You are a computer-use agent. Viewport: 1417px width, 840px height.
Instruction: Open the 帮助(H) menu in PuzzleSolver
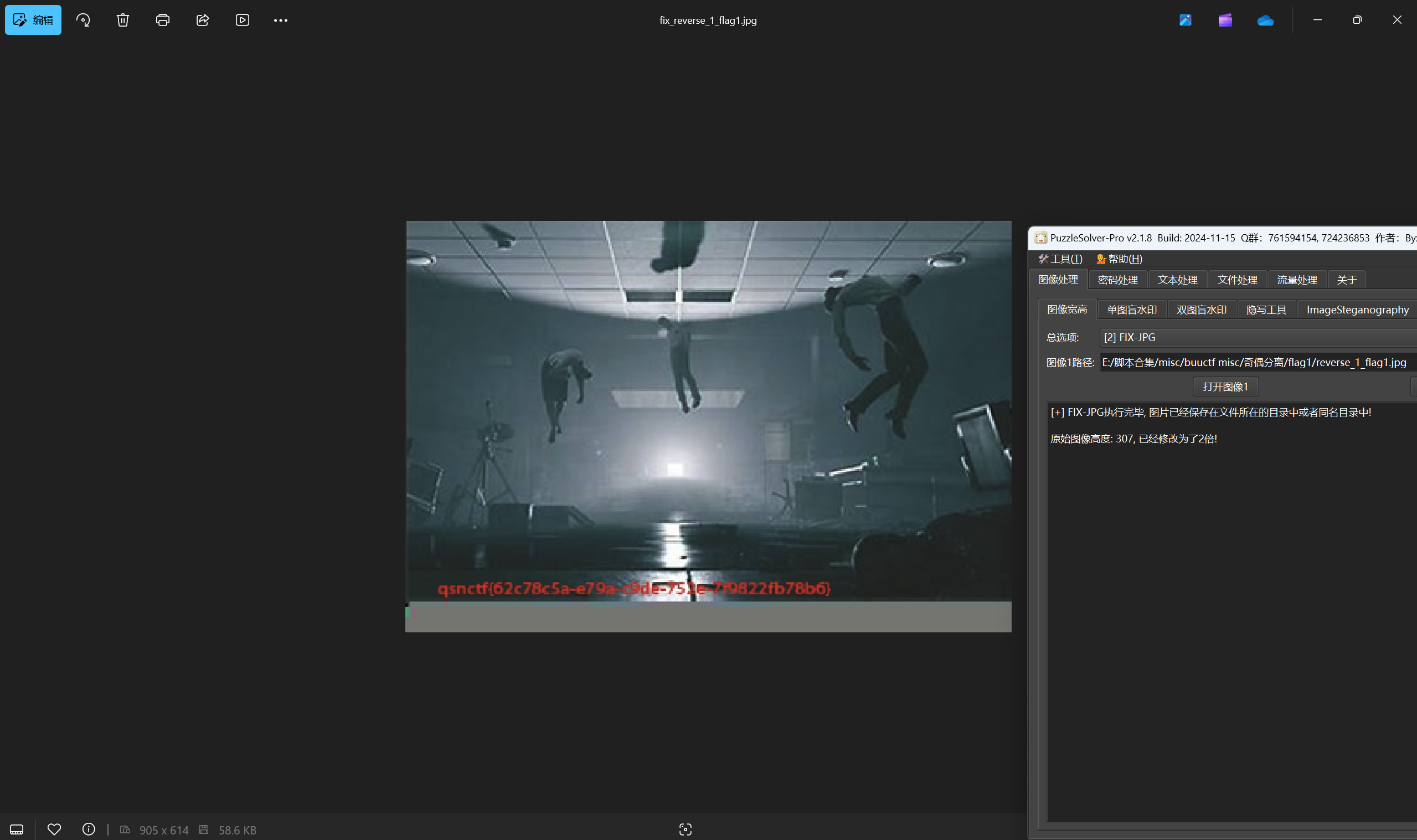(1119, 259)
